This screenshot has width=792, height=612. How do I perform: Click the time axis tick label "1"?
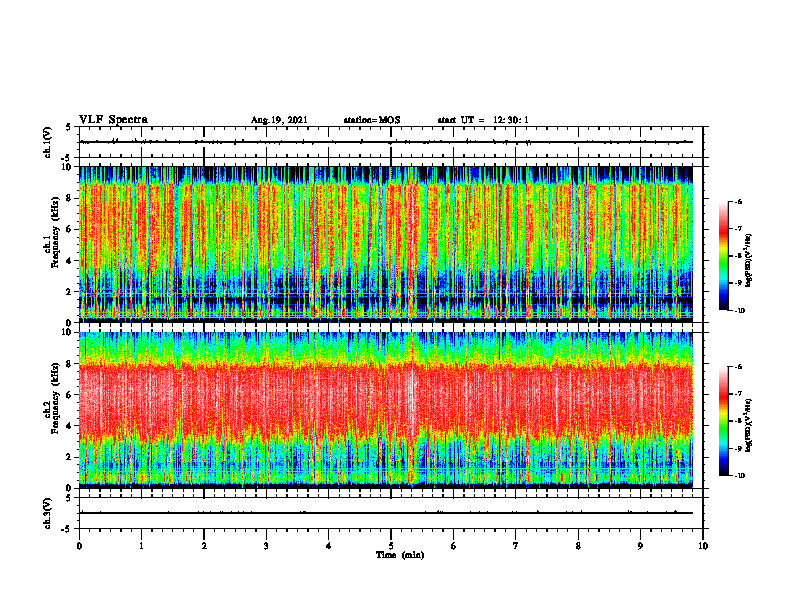tap(141, 546)
